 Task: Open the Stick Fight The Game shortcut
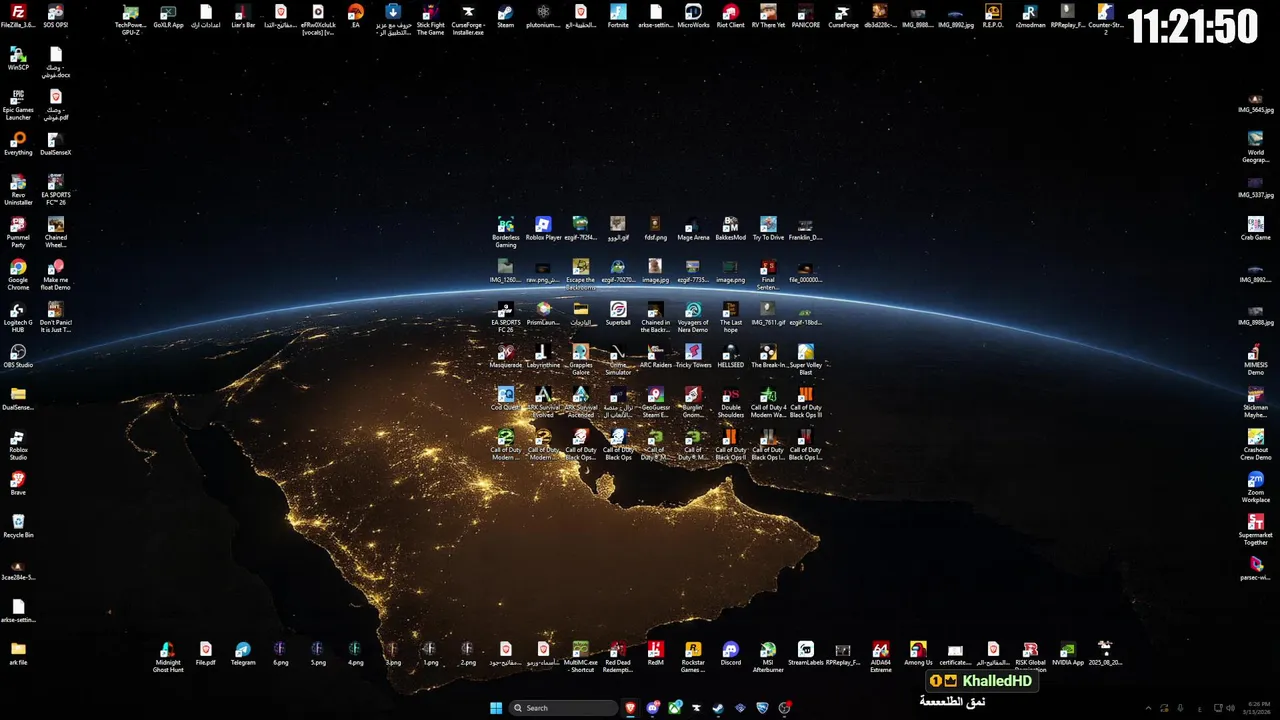431,20
